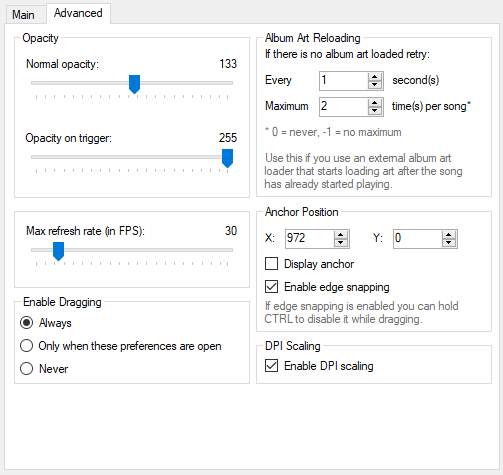This screenshot has height=475, width=503.
Task: Select the Always dragging option
Action: point(26,323)
